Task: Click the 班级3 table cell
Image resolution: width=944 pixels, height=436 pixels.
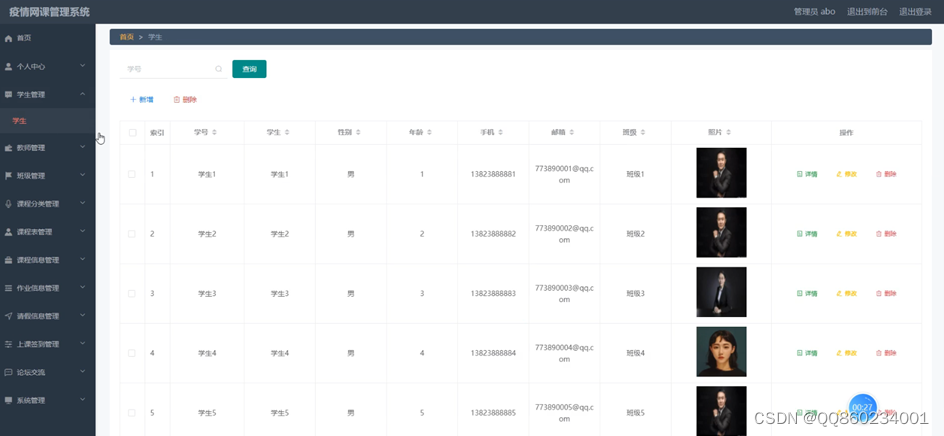Action: [x=635, y=293]
